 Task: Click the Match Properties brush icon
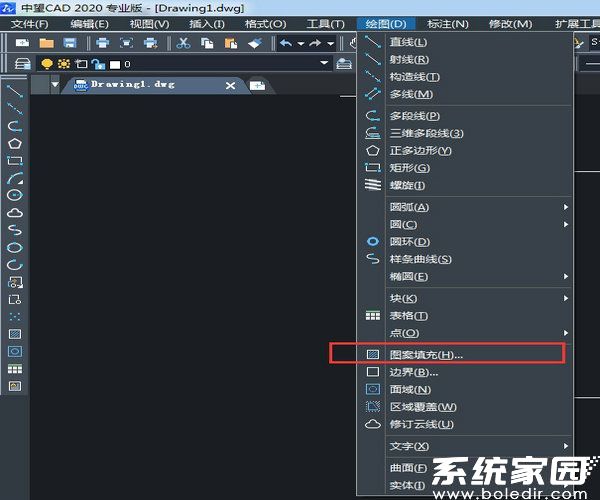255,43
